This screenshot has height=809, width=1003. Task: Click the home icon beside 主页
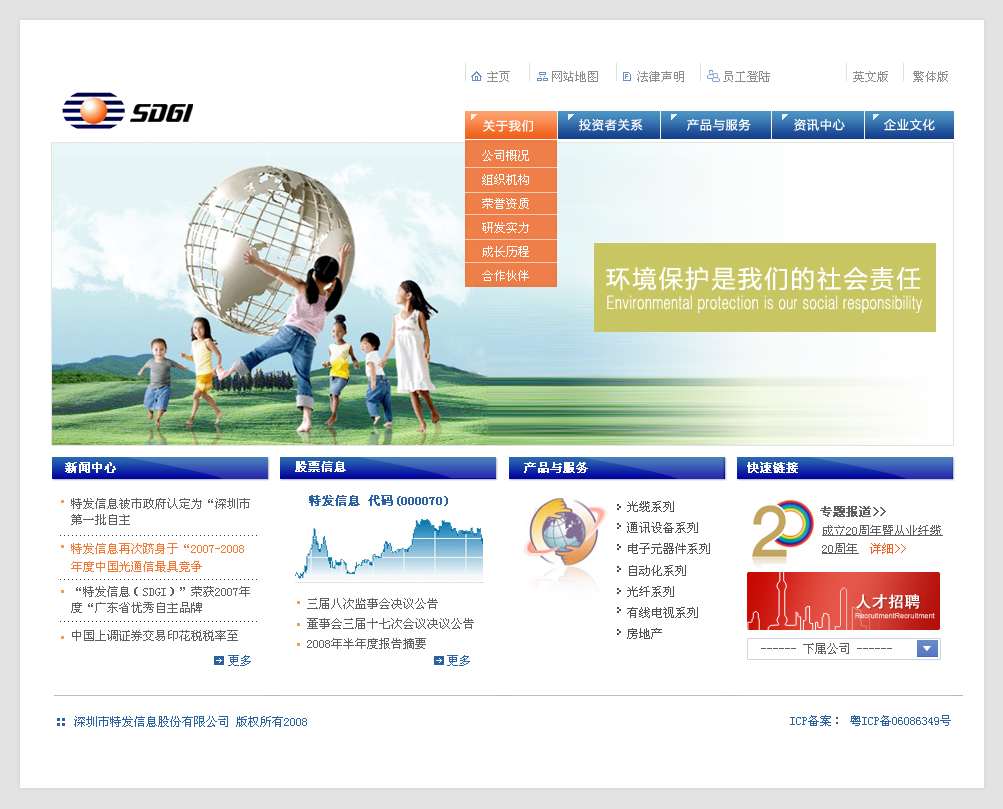tap(477, 77)
